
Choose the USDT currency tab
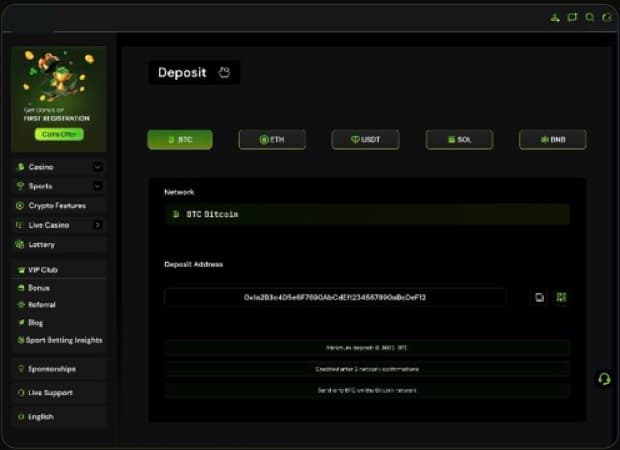pos(365,140)
